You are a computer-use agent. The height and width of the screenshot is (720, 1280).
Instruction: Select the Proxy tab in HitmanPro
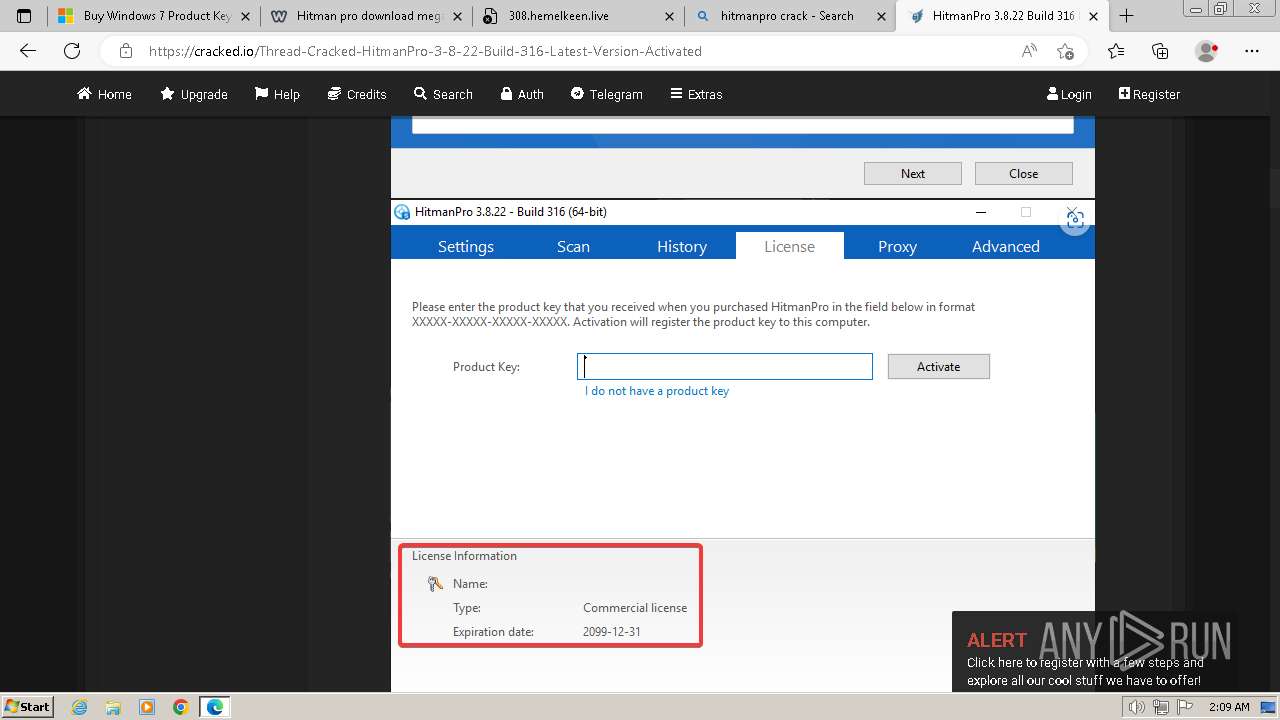click(x=897, y=246)
